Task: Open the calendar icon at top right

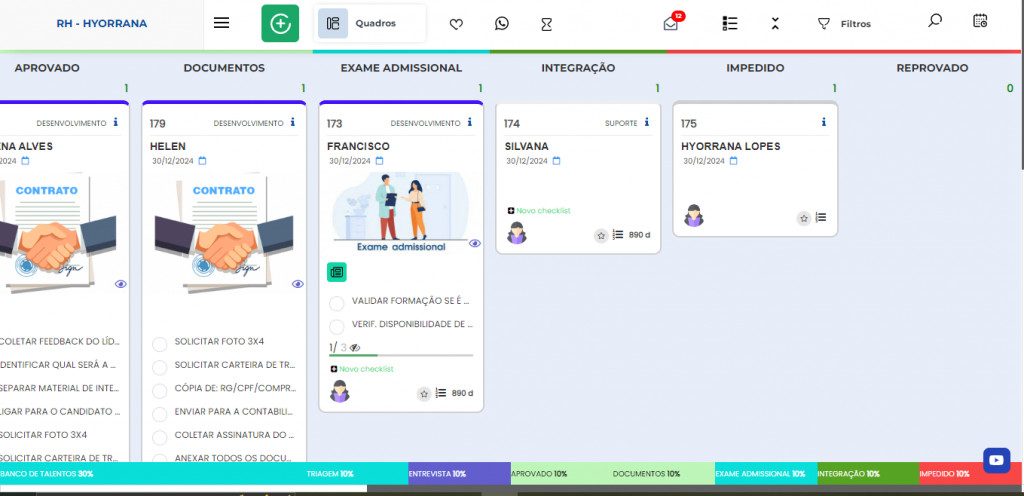Action: [980, 20]
